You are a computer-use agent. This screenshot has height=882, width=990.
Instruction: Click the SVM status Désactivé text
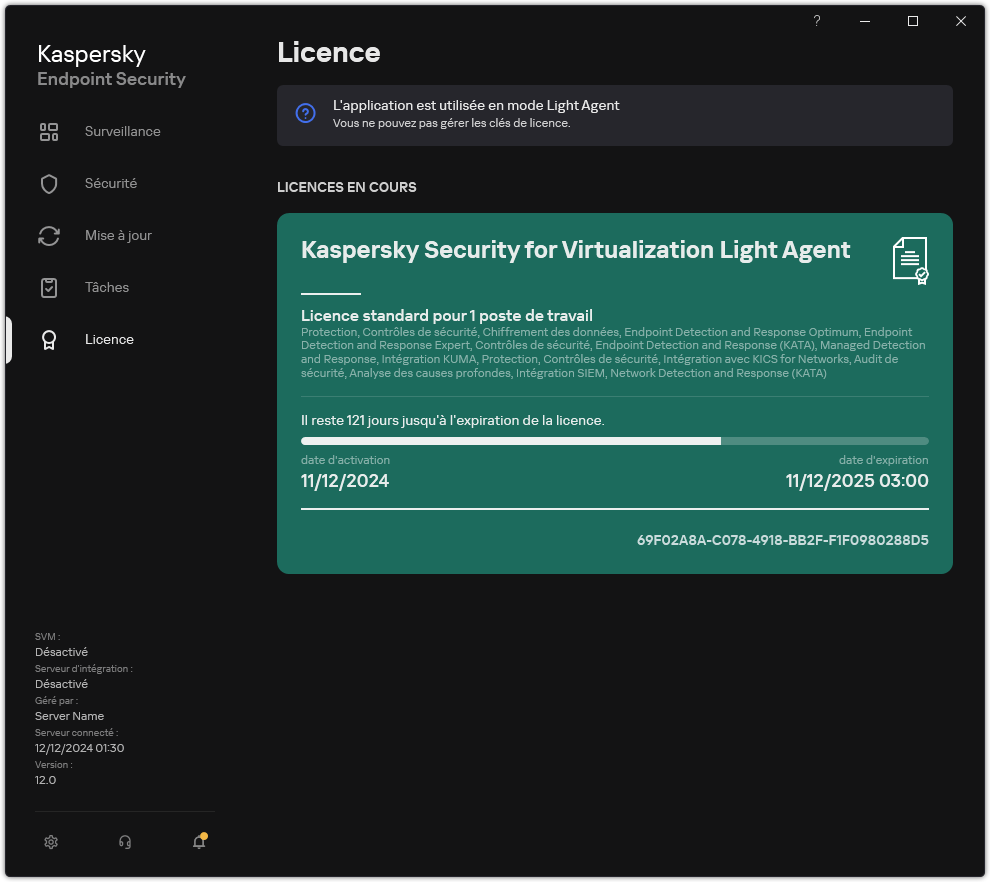pos(60,651)
